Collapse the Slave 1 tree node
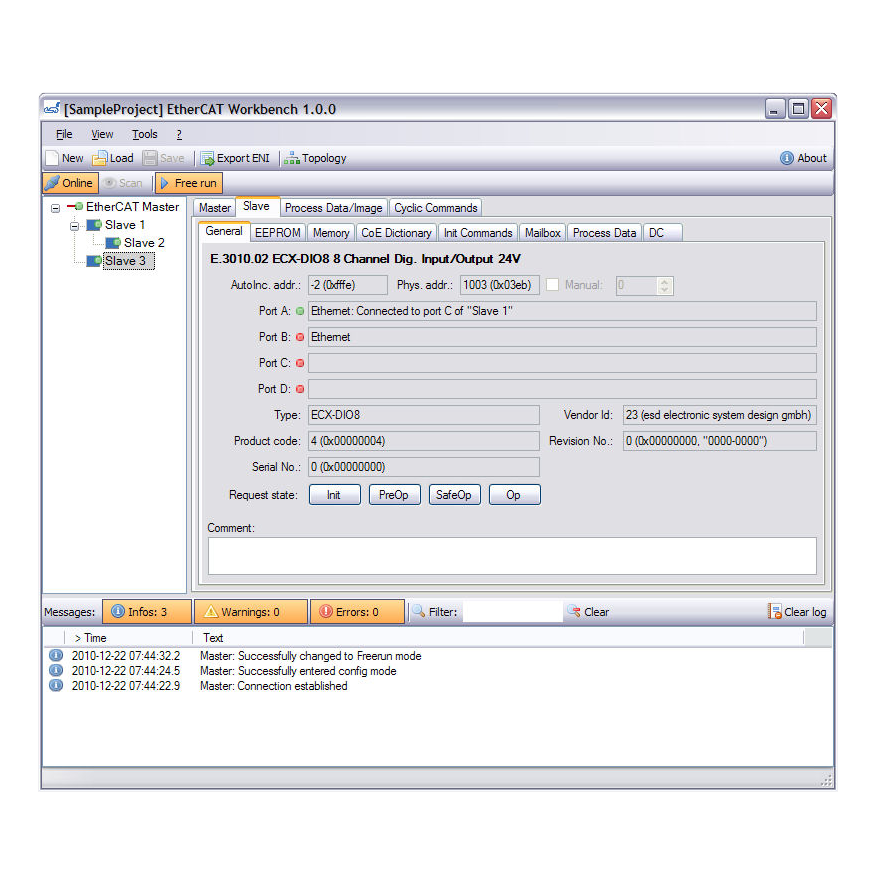The width and height of the screenshot is (872, 872). click(x=74, y=226)
